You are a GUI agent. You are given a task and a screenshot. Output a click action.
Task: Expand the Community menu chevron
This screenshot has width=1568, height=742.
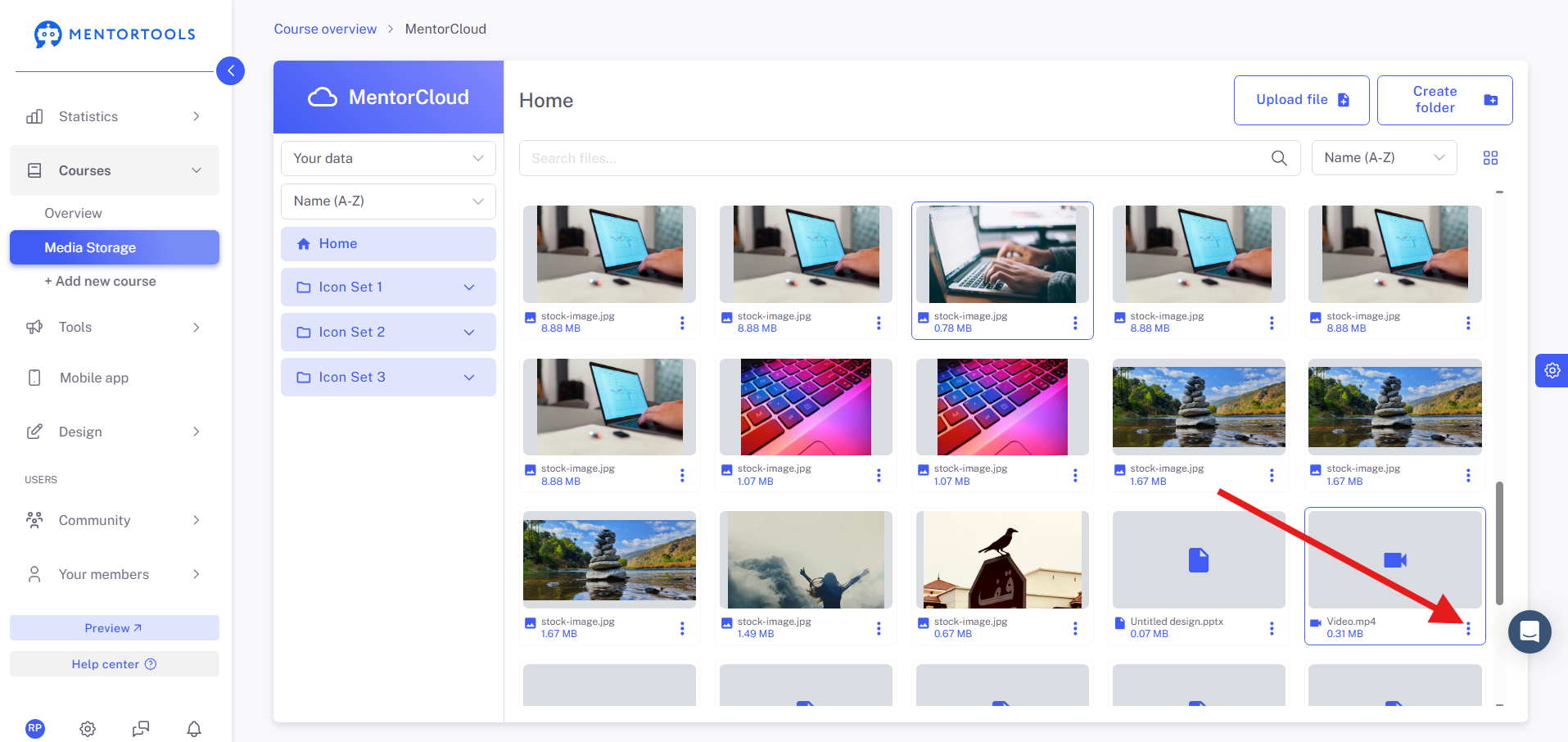[197, 520]
